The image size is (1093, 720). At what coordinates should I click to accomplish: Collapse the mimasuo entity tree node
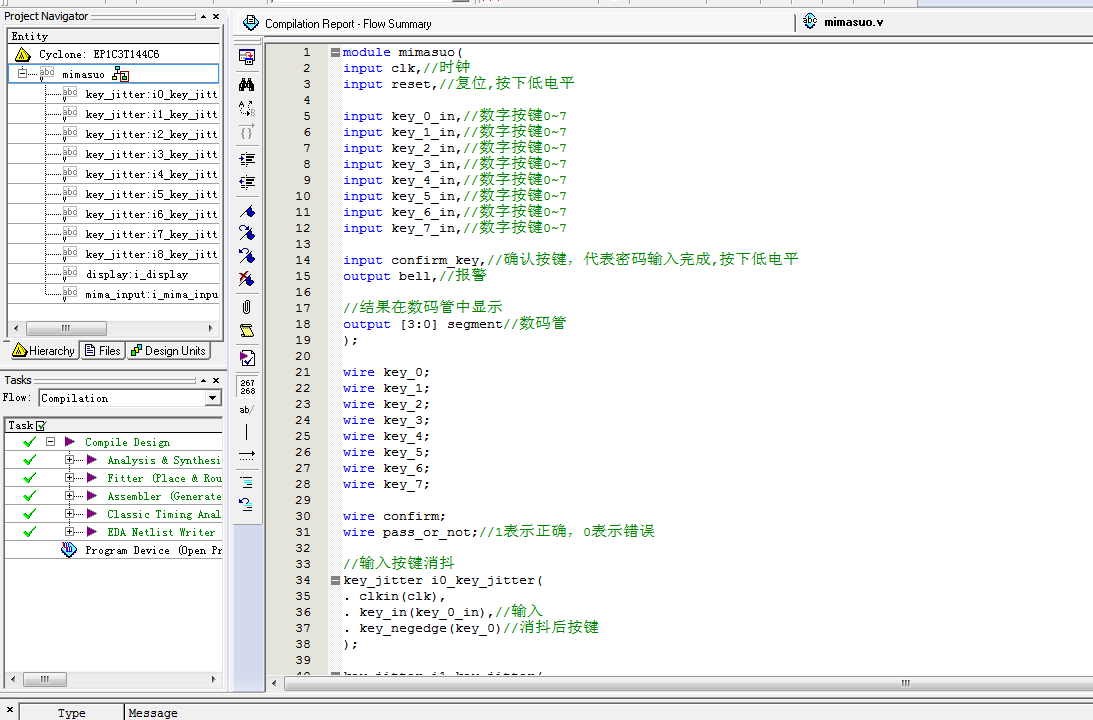pyautogui.click(x=21, y=73)
